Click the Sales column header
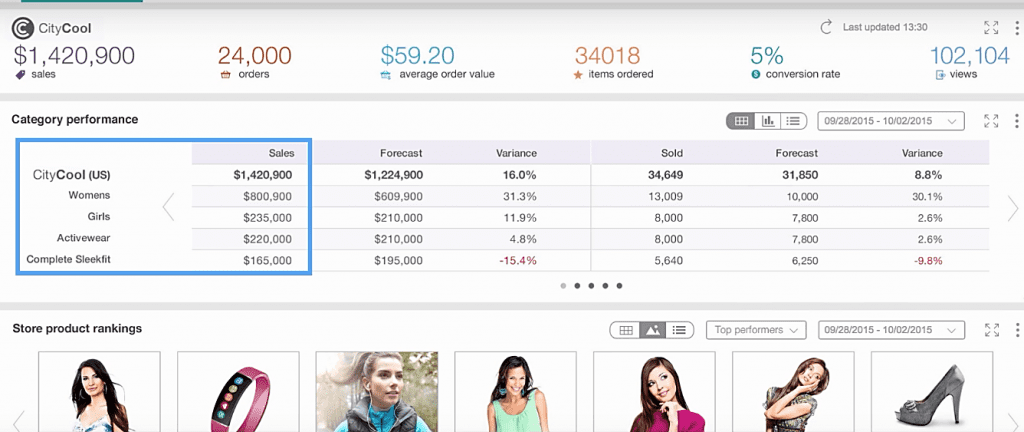Viewport: 1024px width, 432px height. click(x=281, y=153)
